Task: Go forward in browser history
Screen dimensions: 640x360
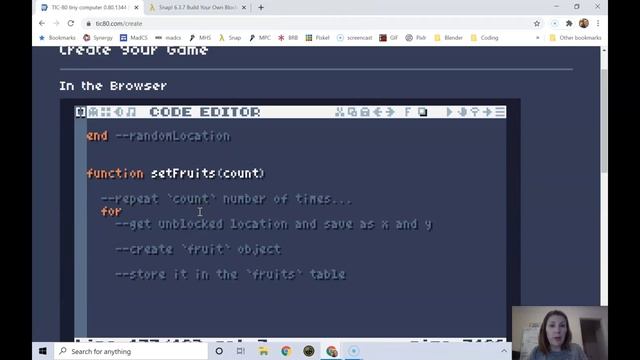Action: point(56,23)
